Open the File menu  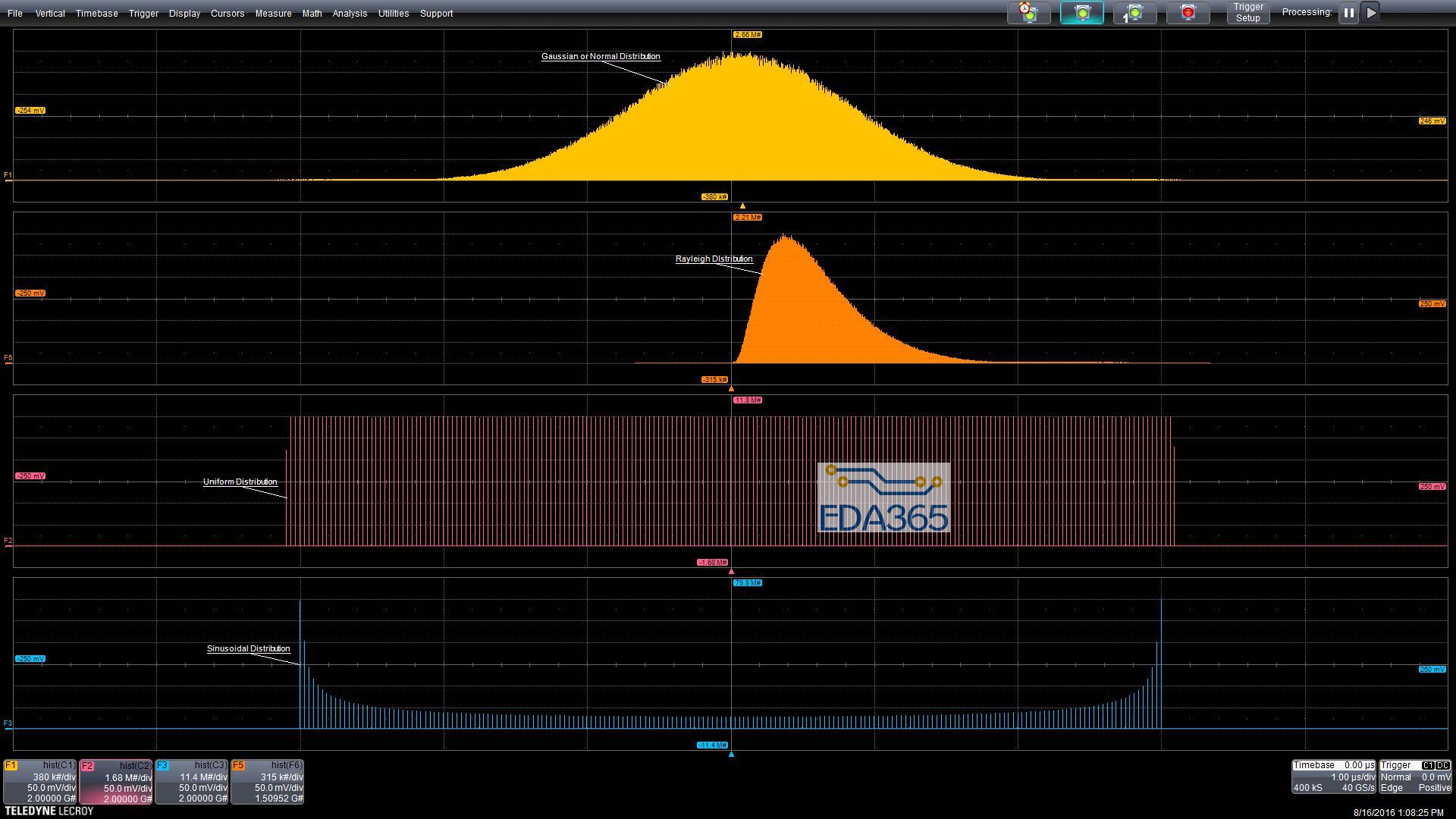14,14
